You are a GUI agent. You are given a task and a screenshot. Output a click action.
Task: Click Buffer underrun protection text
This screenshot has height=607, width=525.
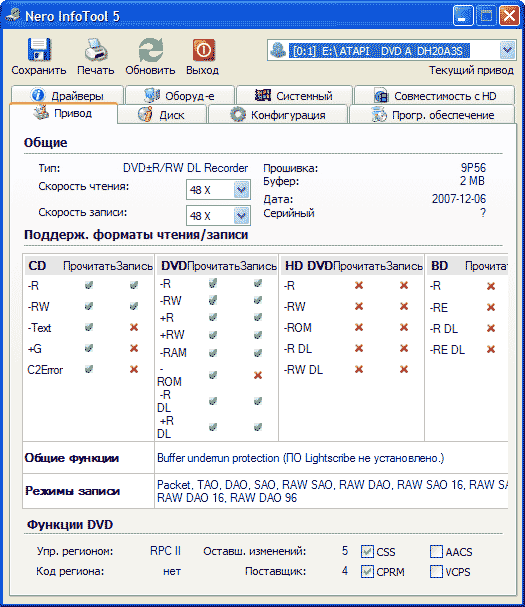(x=218, y=458)
